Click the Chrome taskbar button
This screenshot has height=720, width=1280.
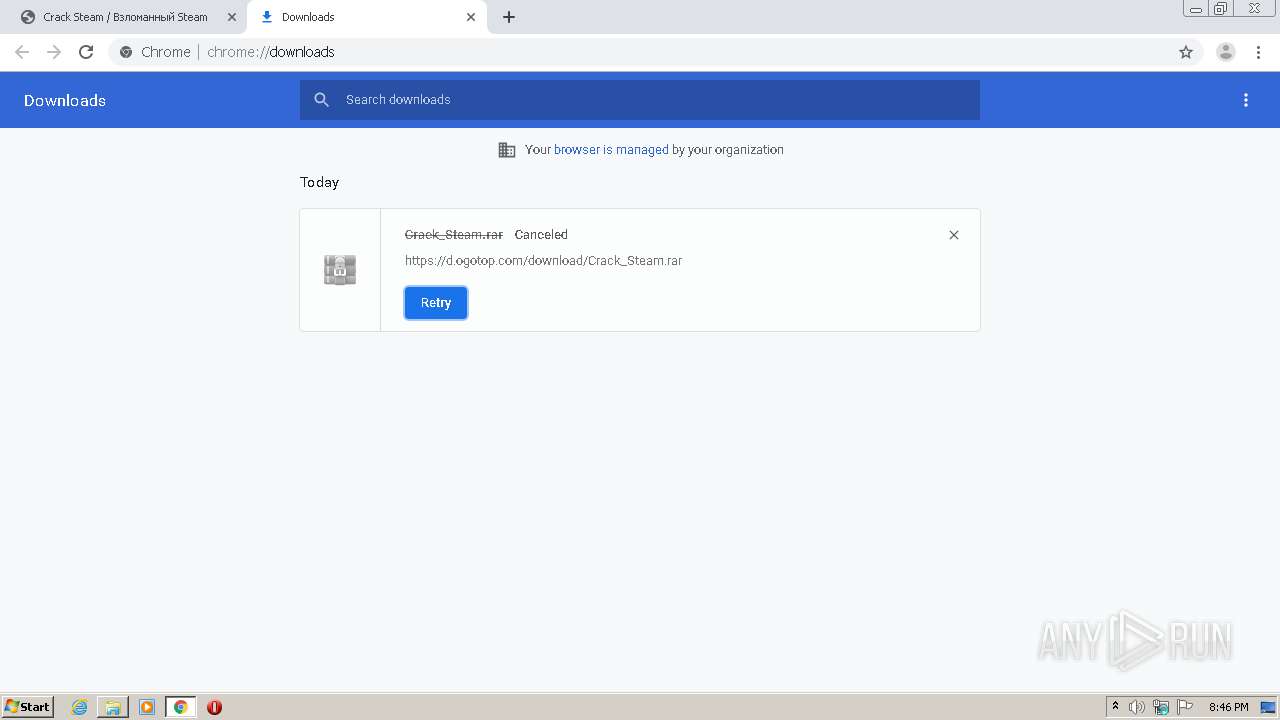coord(181,707)
